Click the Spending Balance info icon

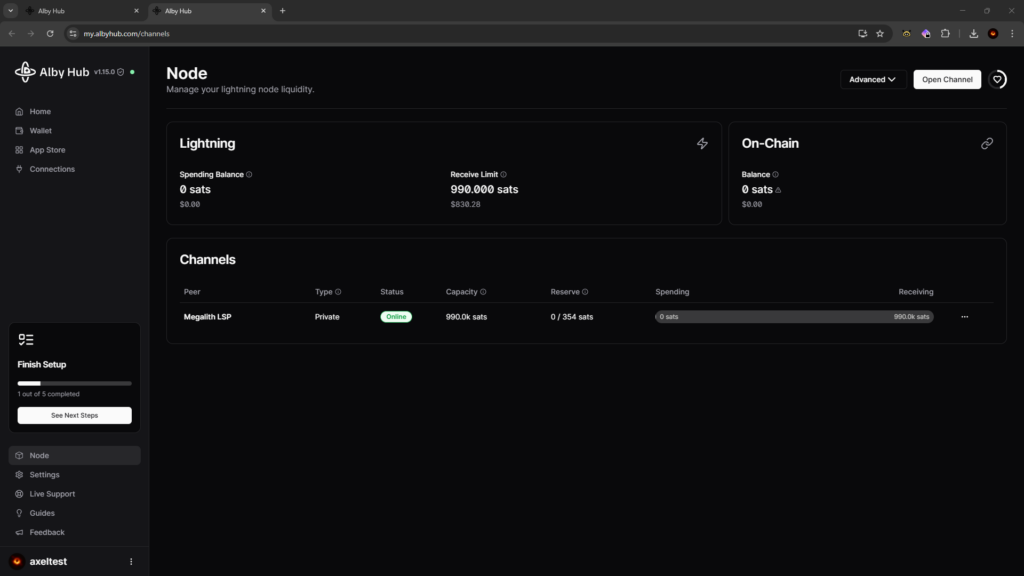(249, 174)
